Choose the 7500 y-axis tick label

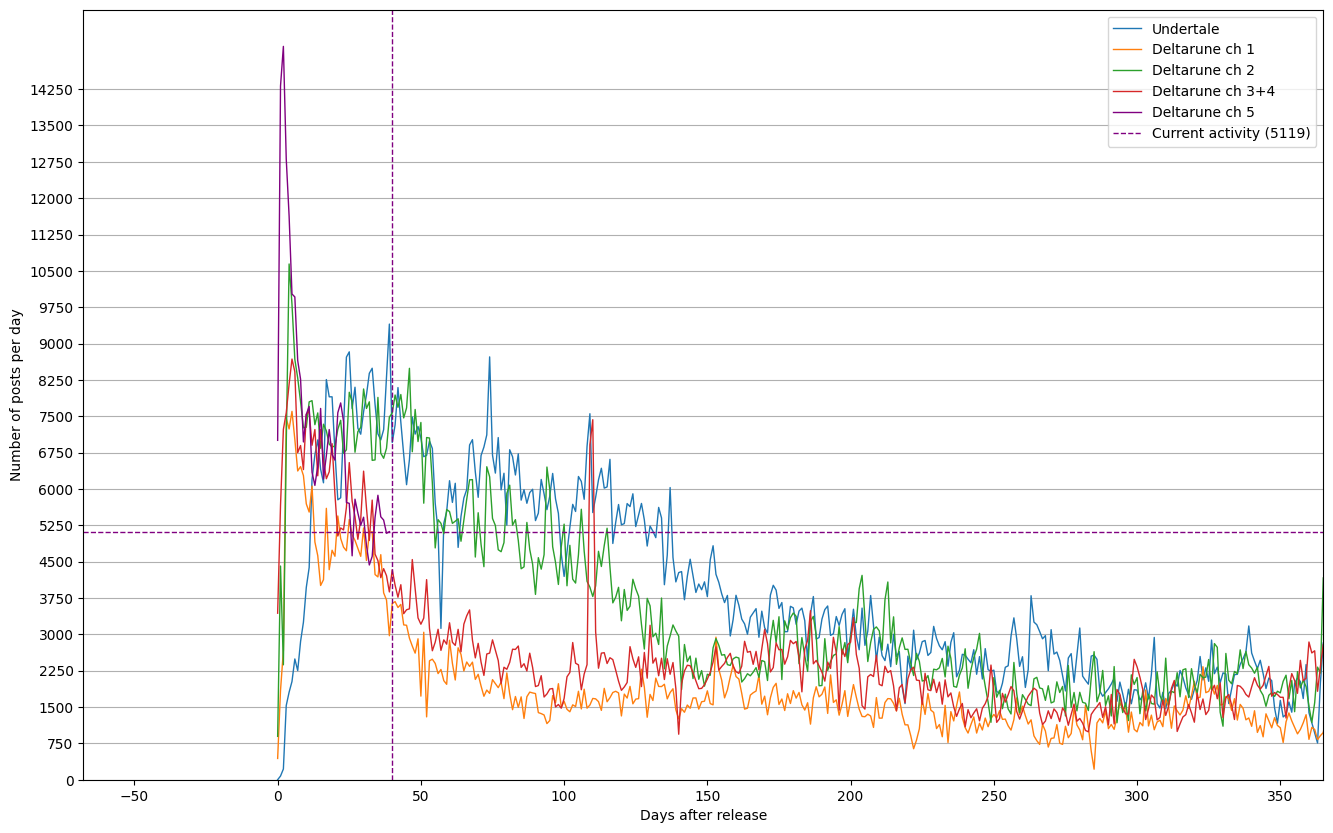point(59,417)
